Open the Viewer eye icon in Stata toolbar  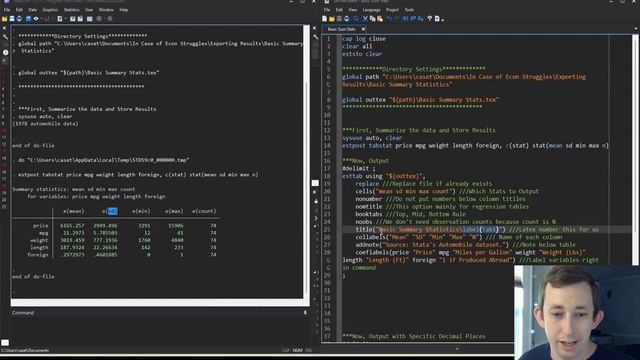pyautogui.click(x=36, y=19)
